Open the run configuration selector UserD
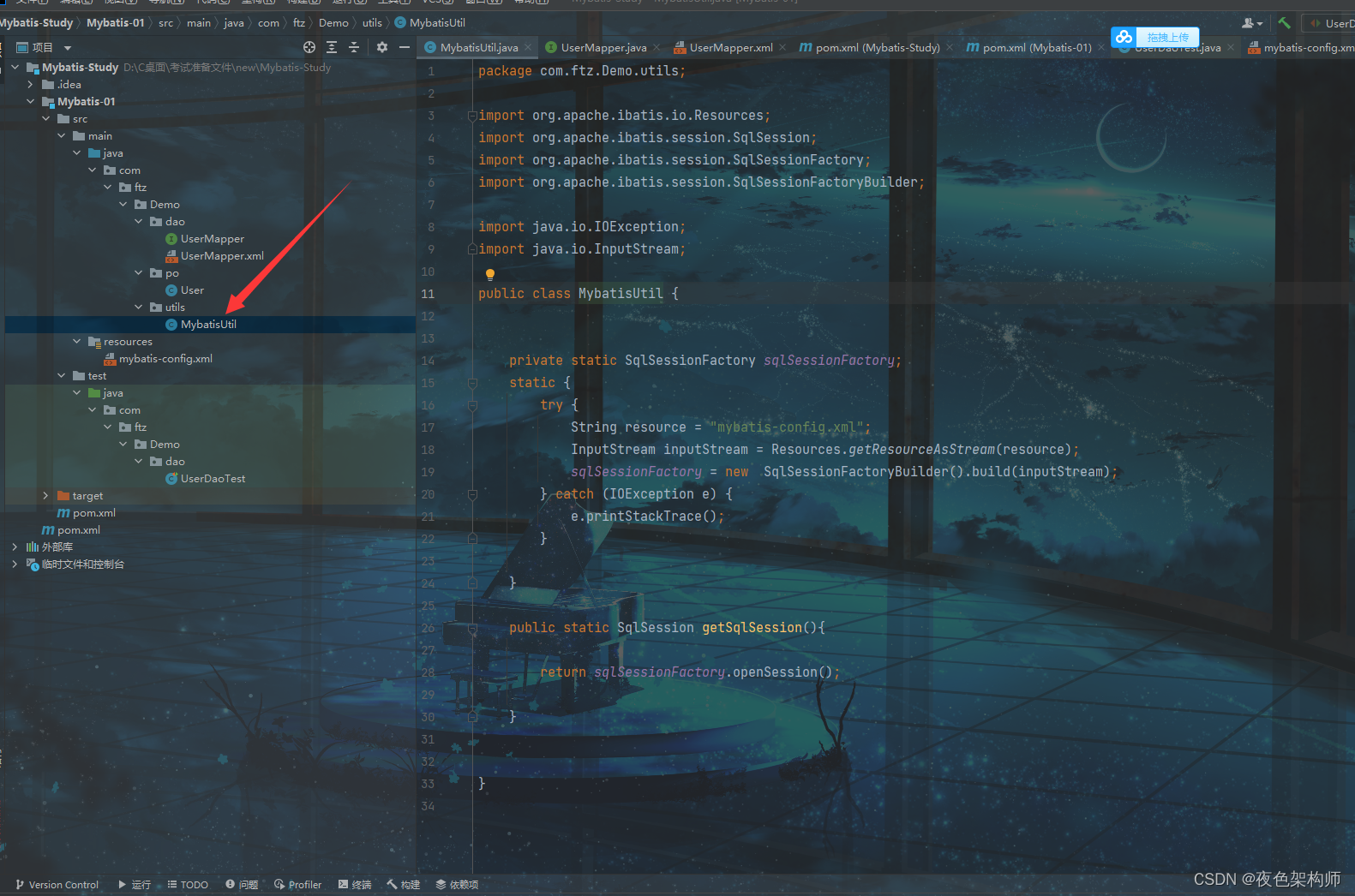The image size is (1355, 896). [x=1329, y=23]
